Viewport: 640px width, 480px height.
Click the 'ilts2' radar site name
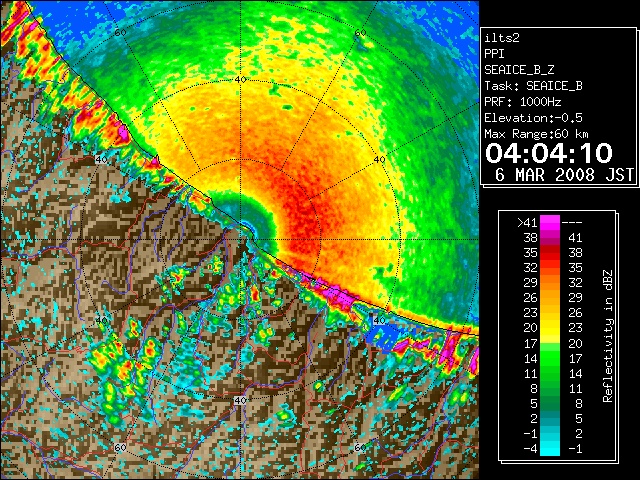click(x=502, y=38)
